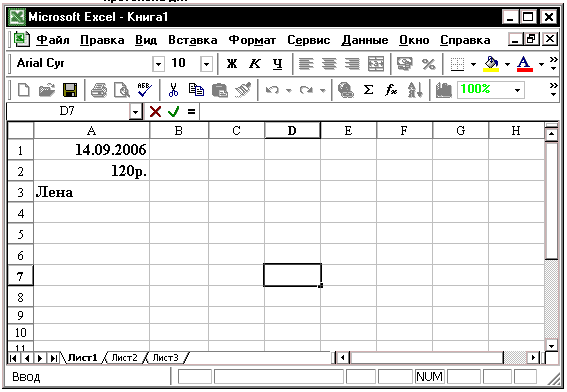Select the Format Painter brush icon

click(x=243, y=90)
